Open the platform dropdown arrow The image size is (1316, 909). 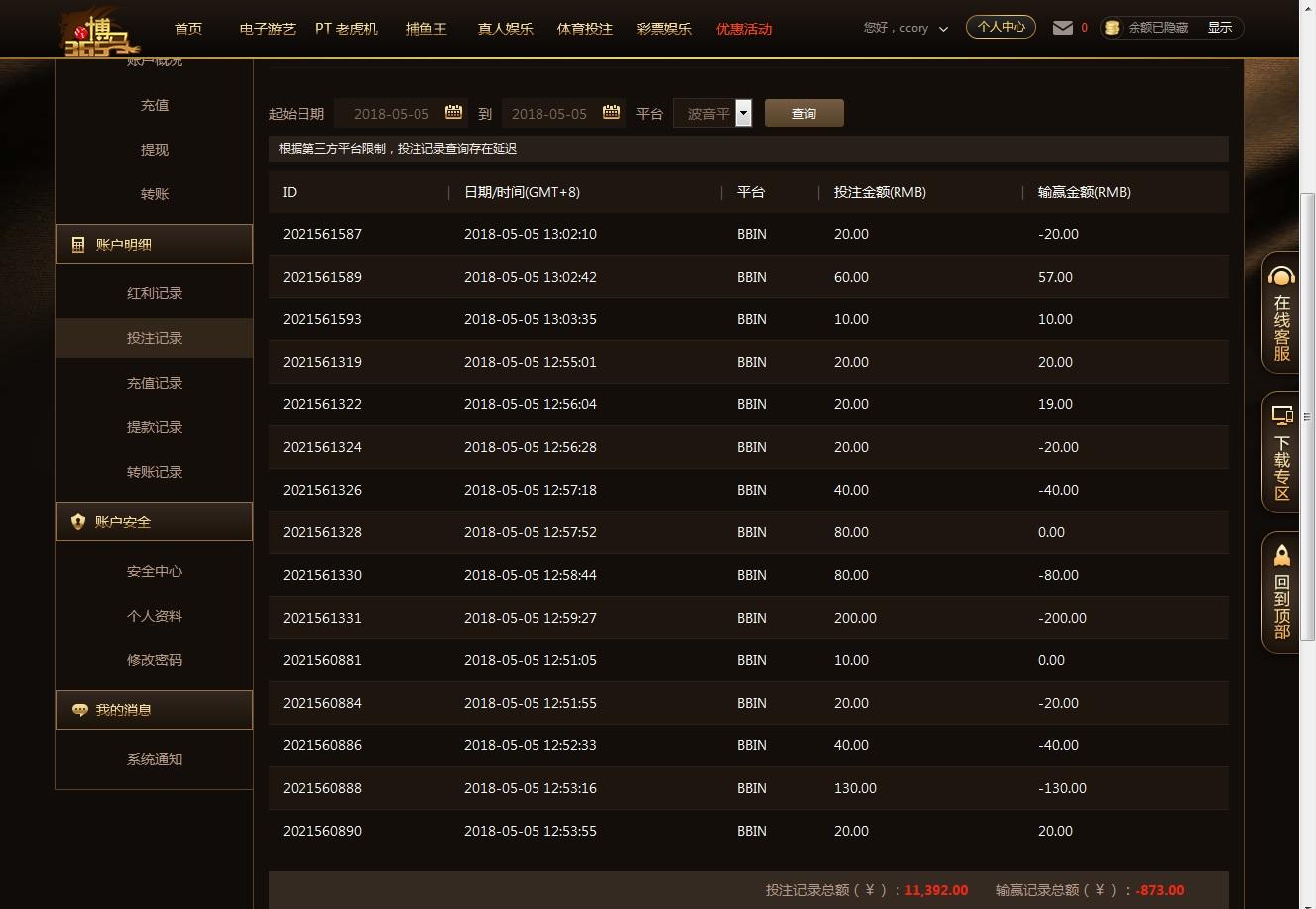743,113
